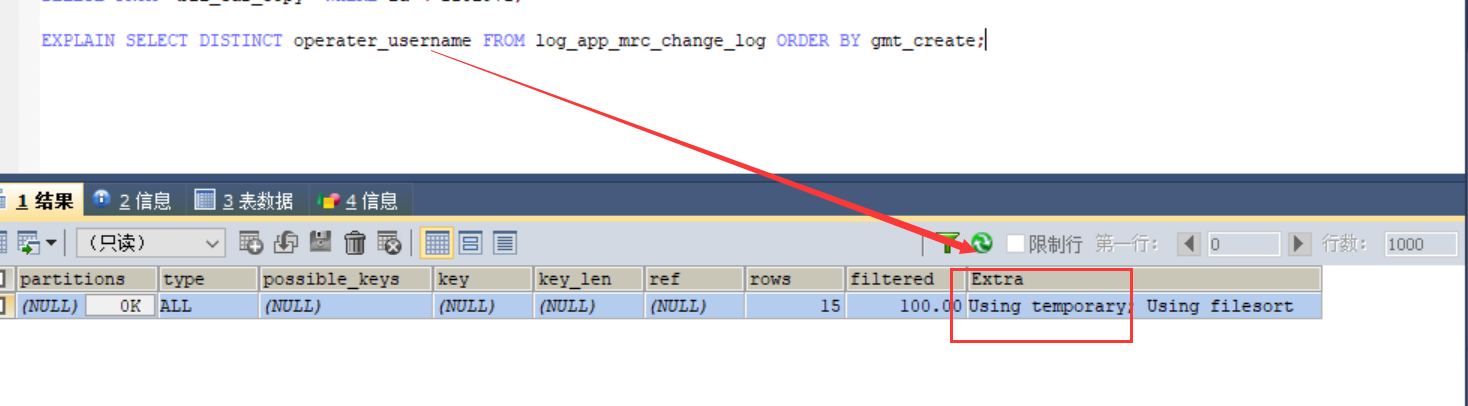The height and width of the screenshot is (406, 1468).
Task: Click the export result set icon
Action: coord(27,242)
